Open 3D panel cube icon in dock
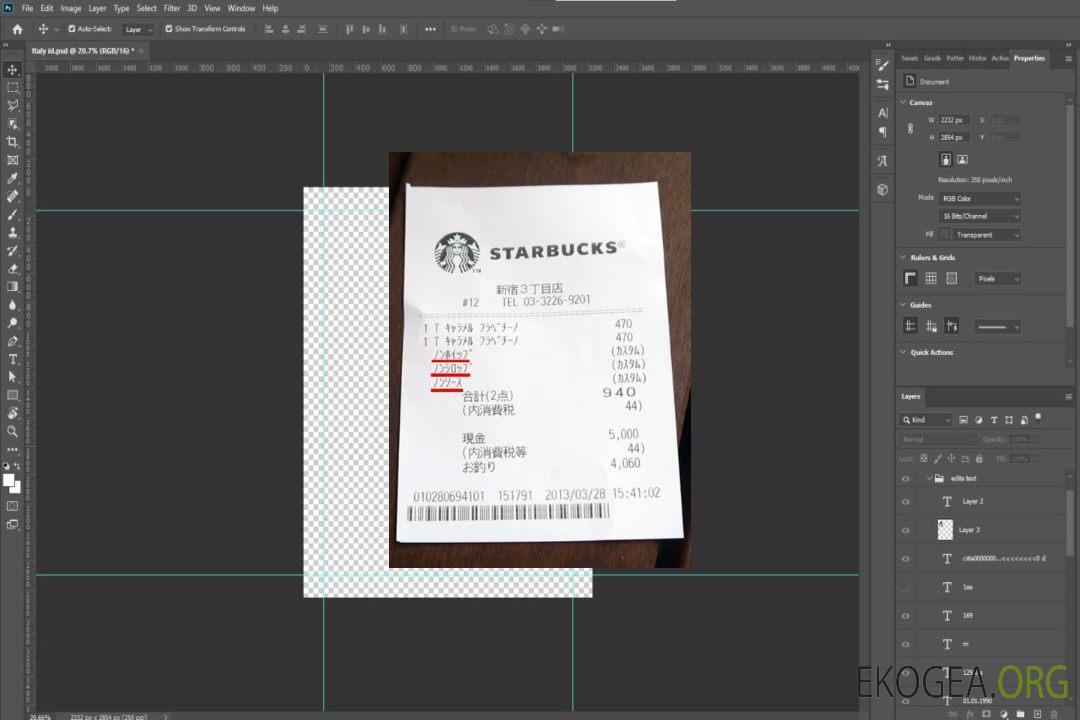Image resolution: width=1080 pixels, height=720 pixels. click(883, 189)
